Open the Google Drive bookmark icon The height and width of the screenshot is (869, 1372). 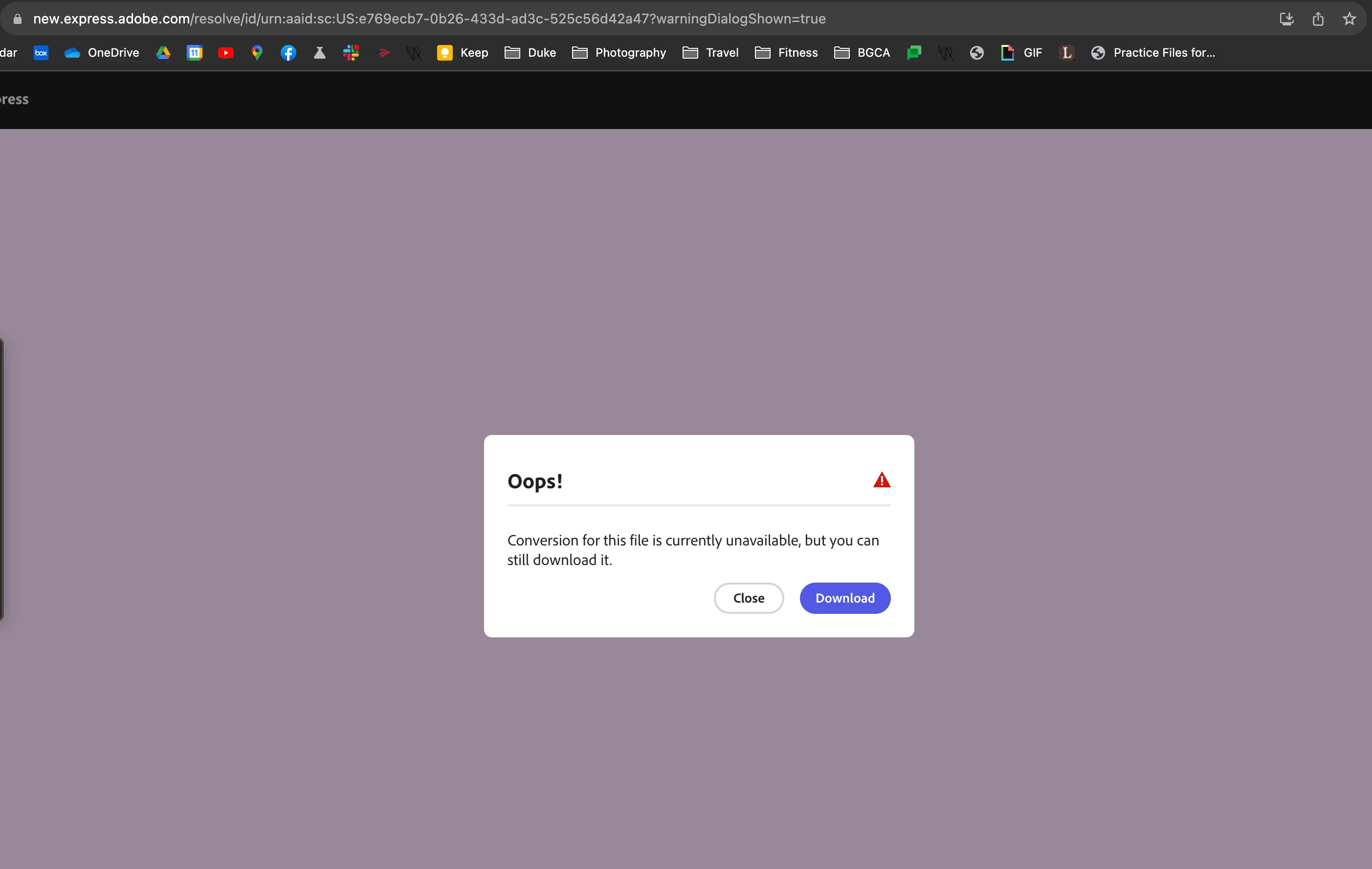click(x=163, y=52)
